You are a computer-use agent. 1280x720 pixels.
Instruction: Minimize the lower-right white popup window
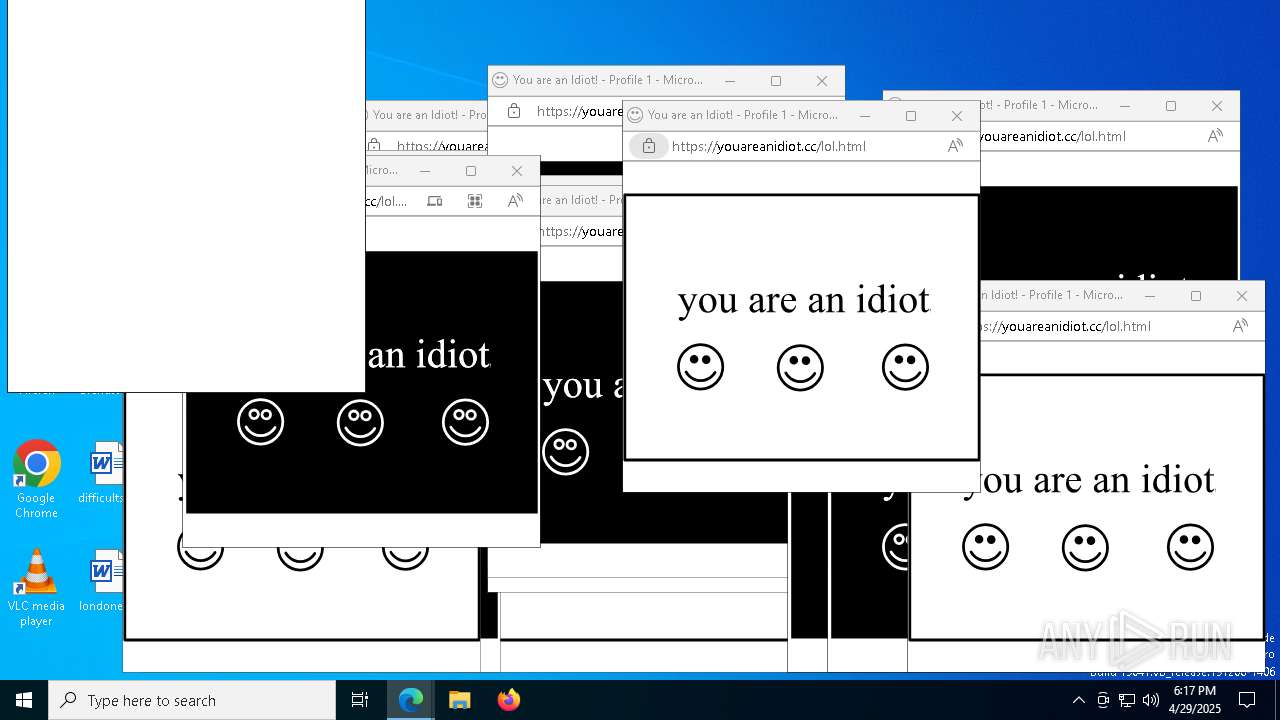[1150, 296]
